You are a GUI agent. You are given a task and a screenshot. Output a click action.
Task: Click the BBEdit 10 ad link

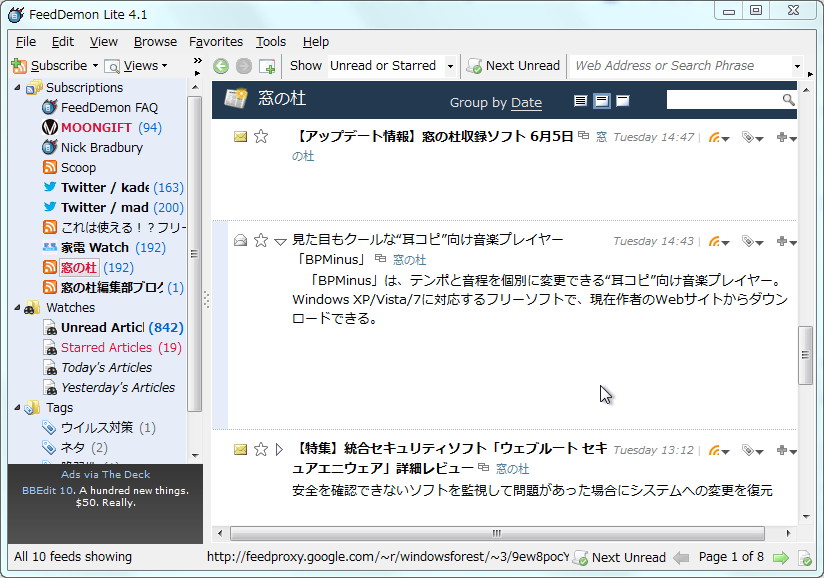click(48, 491)
